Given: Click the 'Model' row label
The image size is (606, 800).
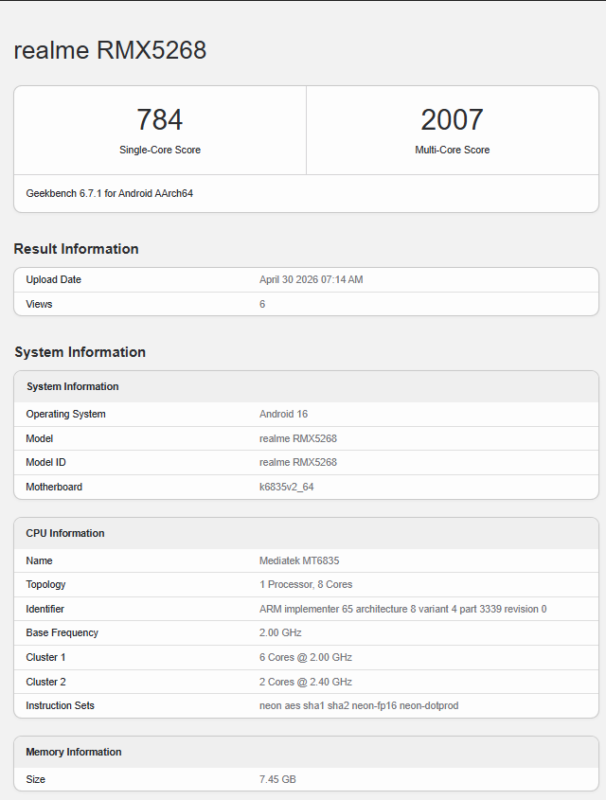Looking at the screenshot, I should [x=39, y=439].
